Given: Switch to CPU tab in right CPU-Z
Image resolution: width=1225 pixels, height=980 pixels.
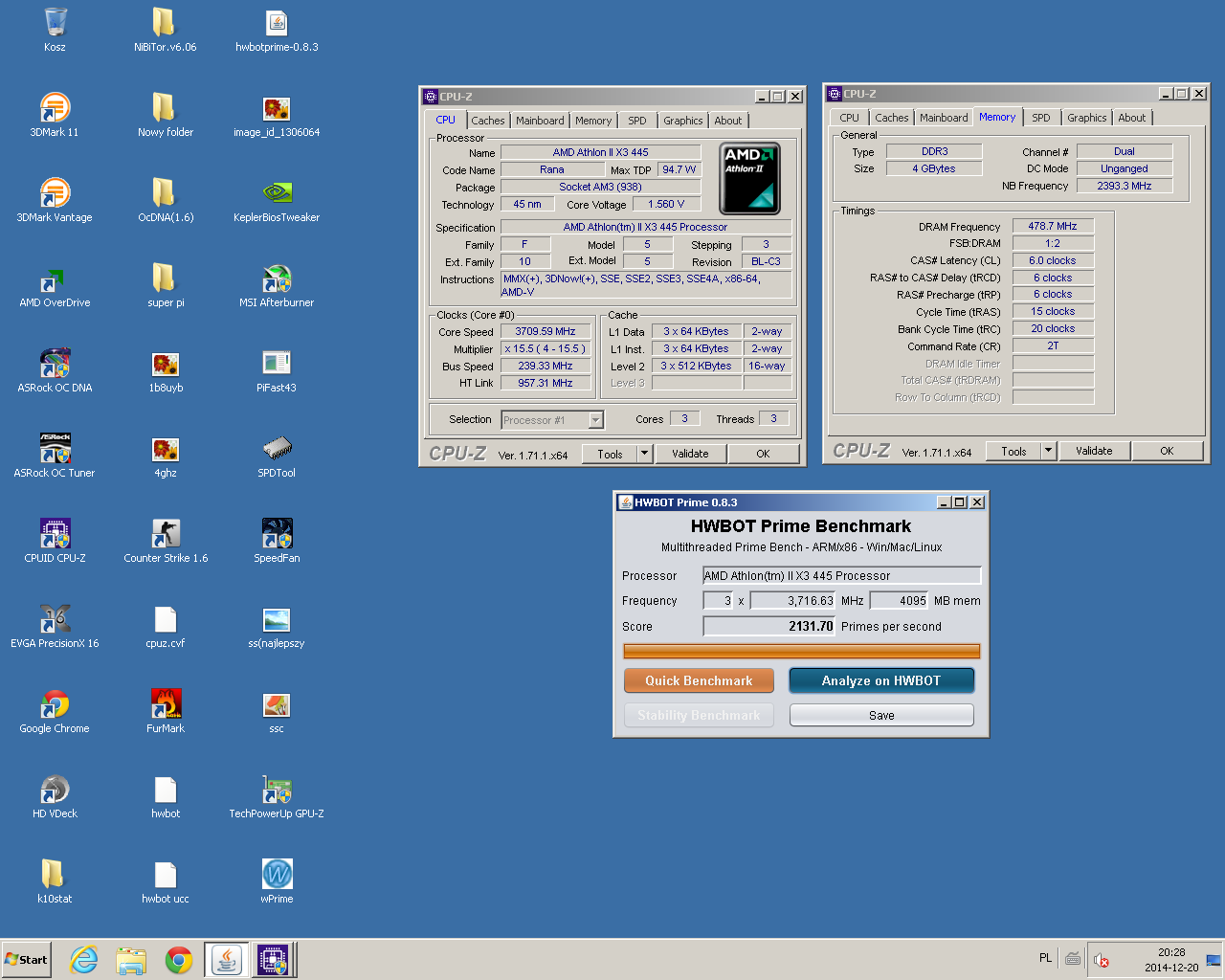Looking at the screenshot, I should [849, 118].
